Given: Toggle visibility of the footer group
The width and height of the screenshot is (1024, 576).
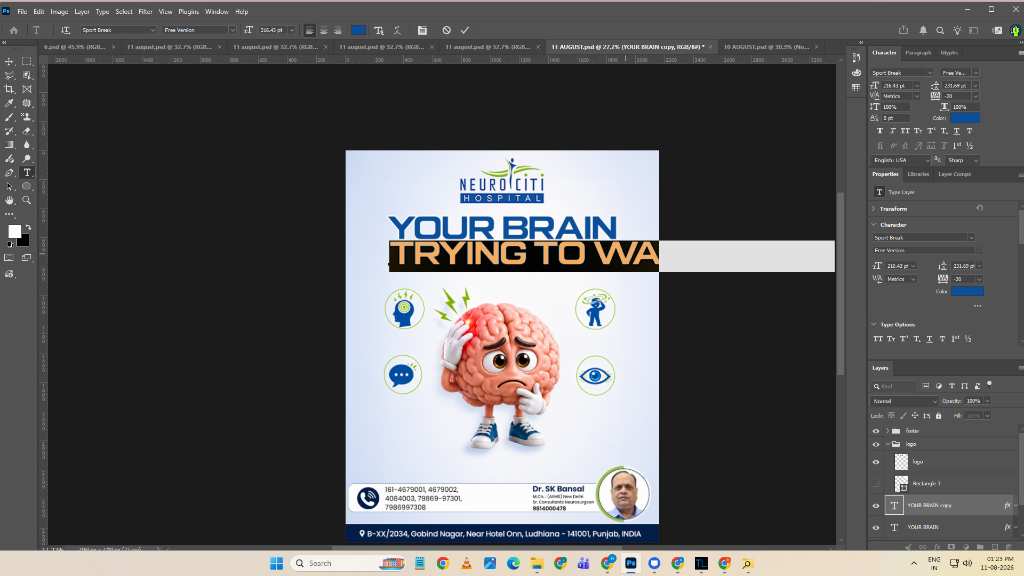Looking at the screenshot, I should pos(876,431).
